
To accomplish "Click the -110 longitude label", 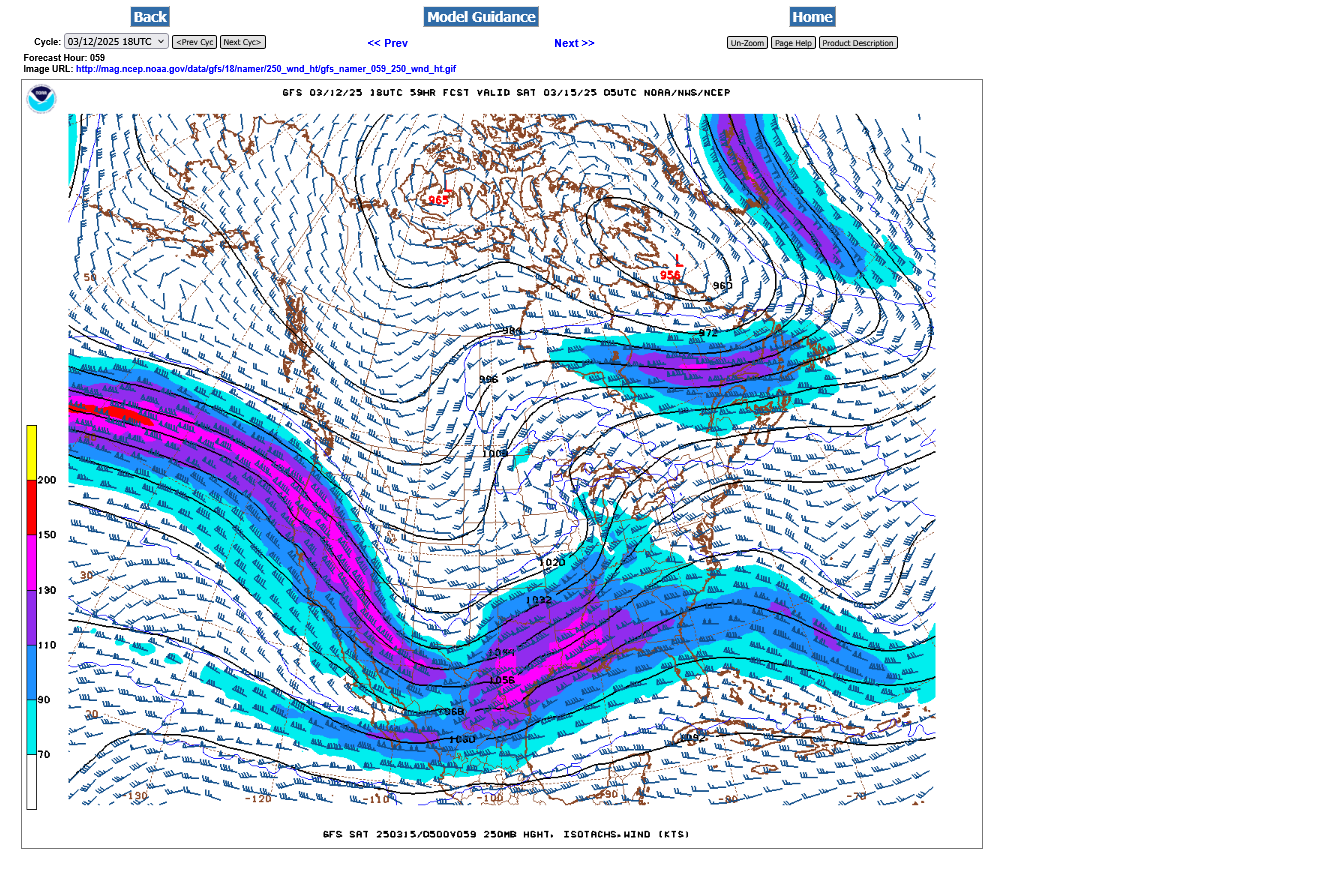I will pyautogui.click(x=377, y=799).
